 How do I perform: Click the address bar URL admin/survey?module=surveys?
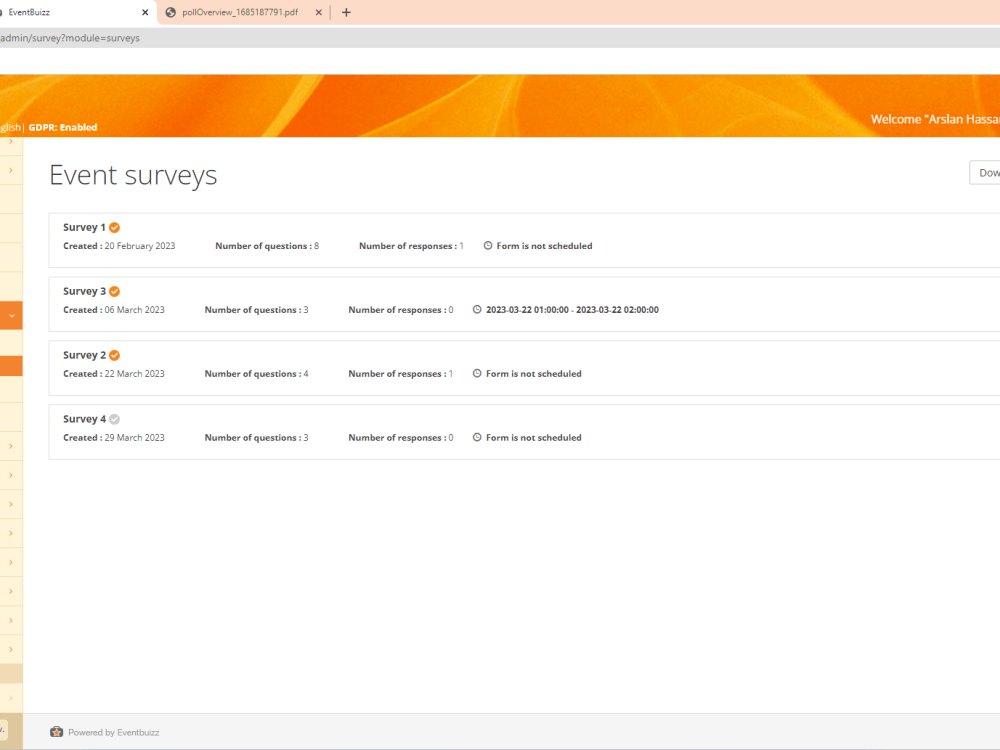pos(70,38)
